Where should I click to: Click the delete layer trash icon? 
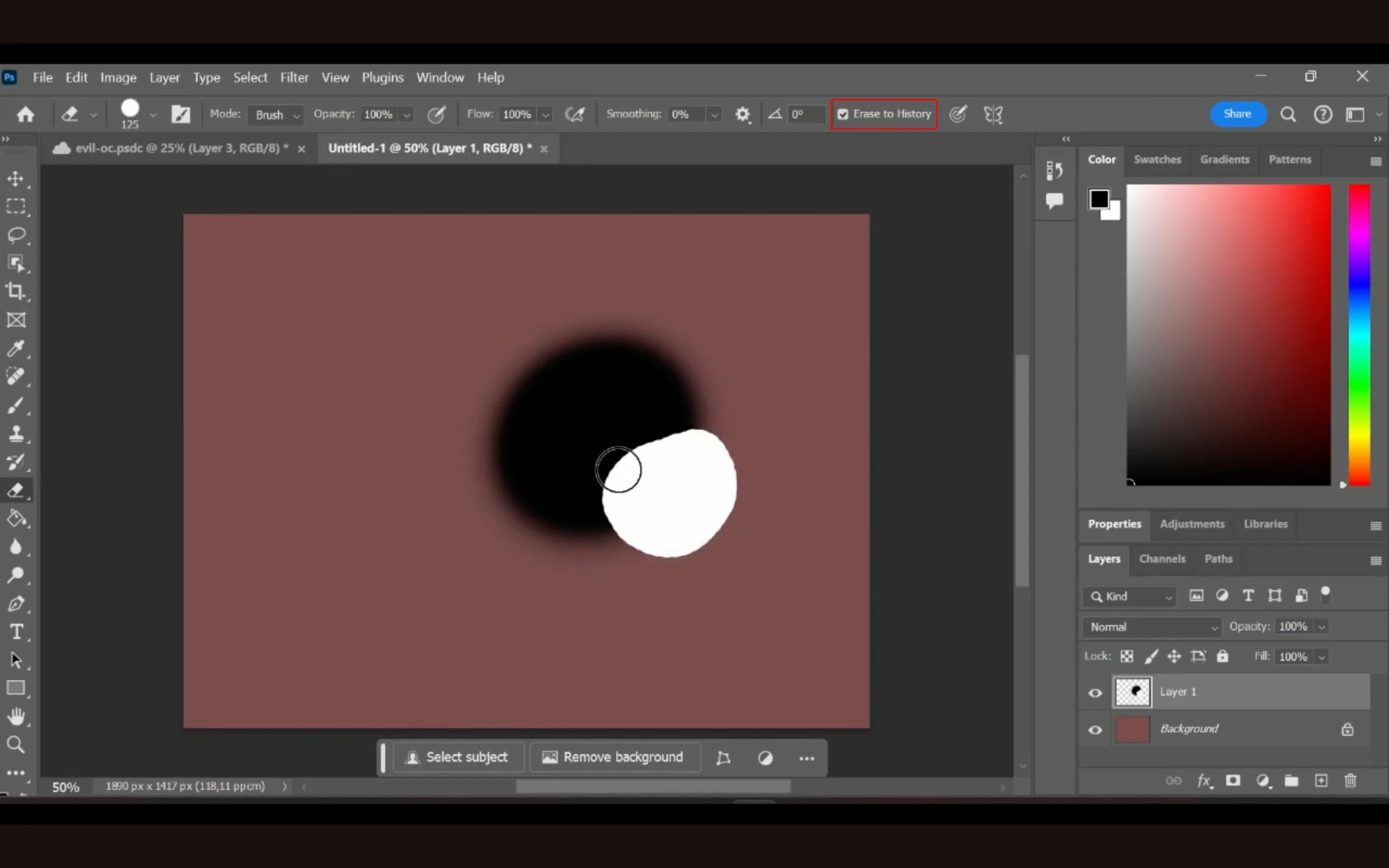(x=1350, y=780)
